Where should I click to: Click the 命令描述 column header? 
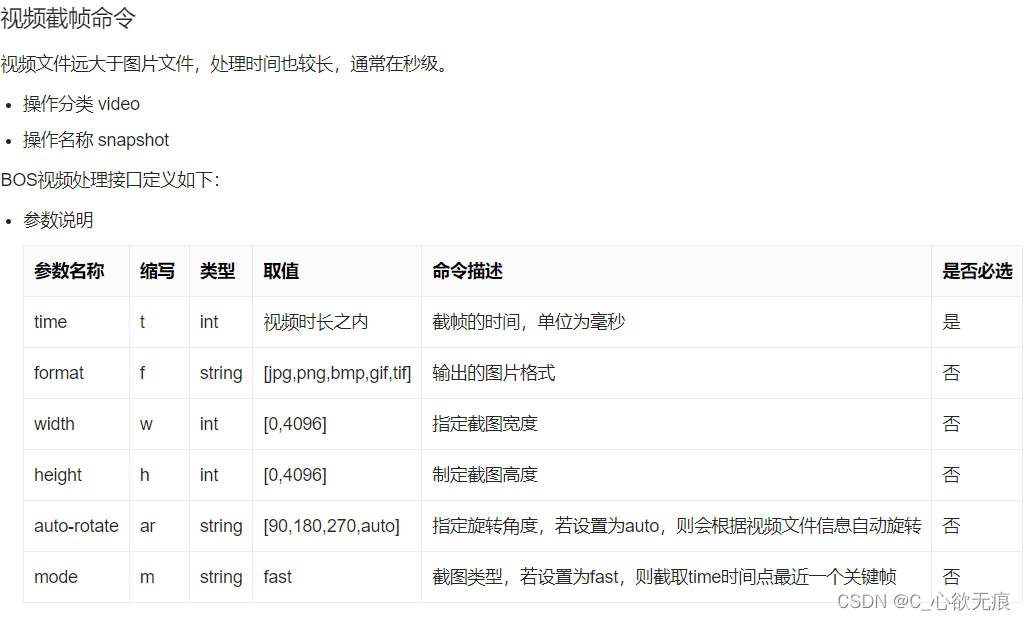pos(467,271)
